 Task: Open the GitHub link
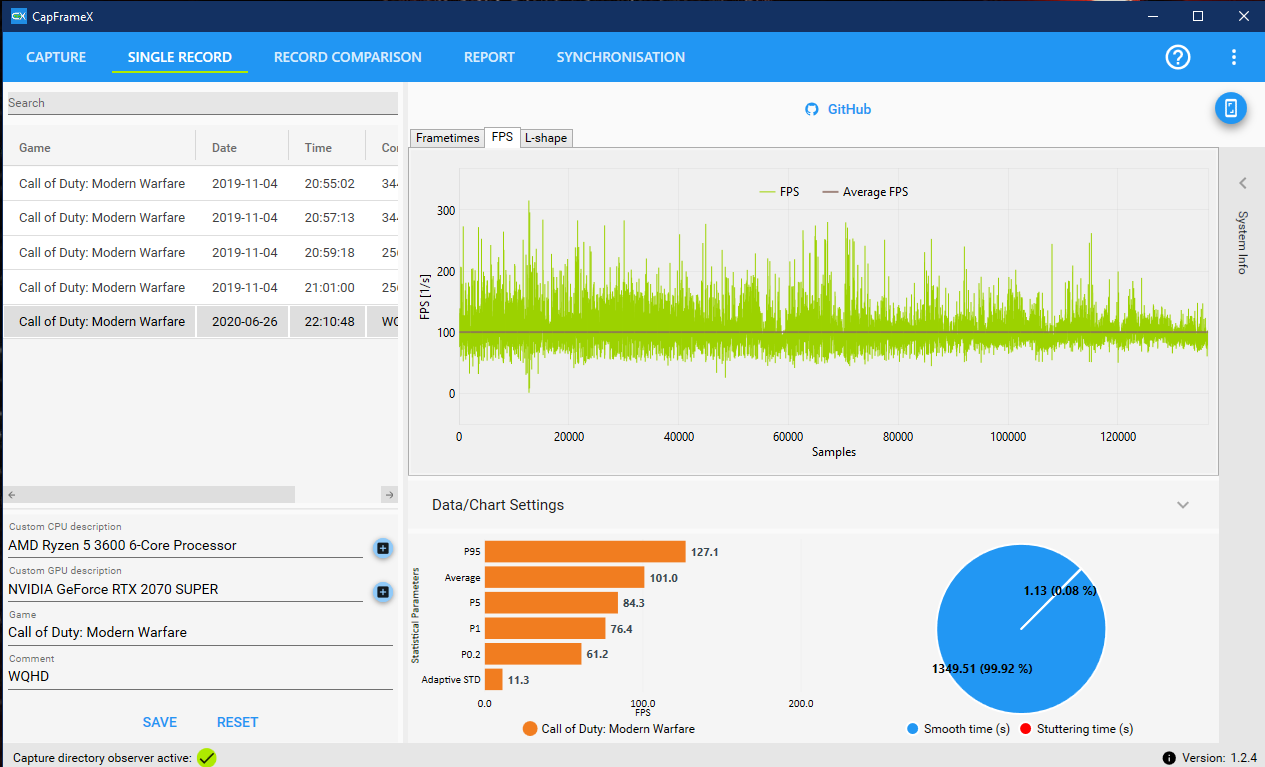[849, 109]
